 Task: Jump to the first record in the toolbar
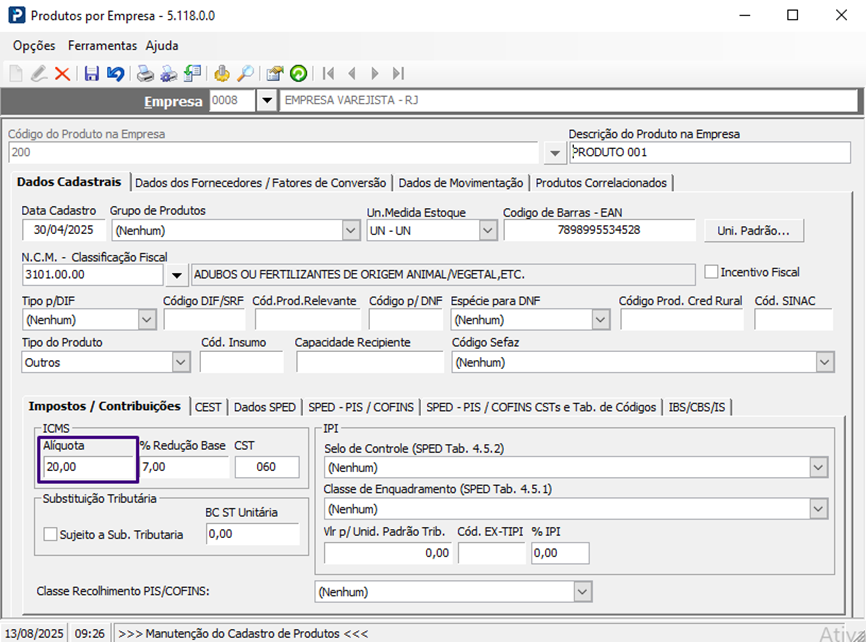pos(327,73)
